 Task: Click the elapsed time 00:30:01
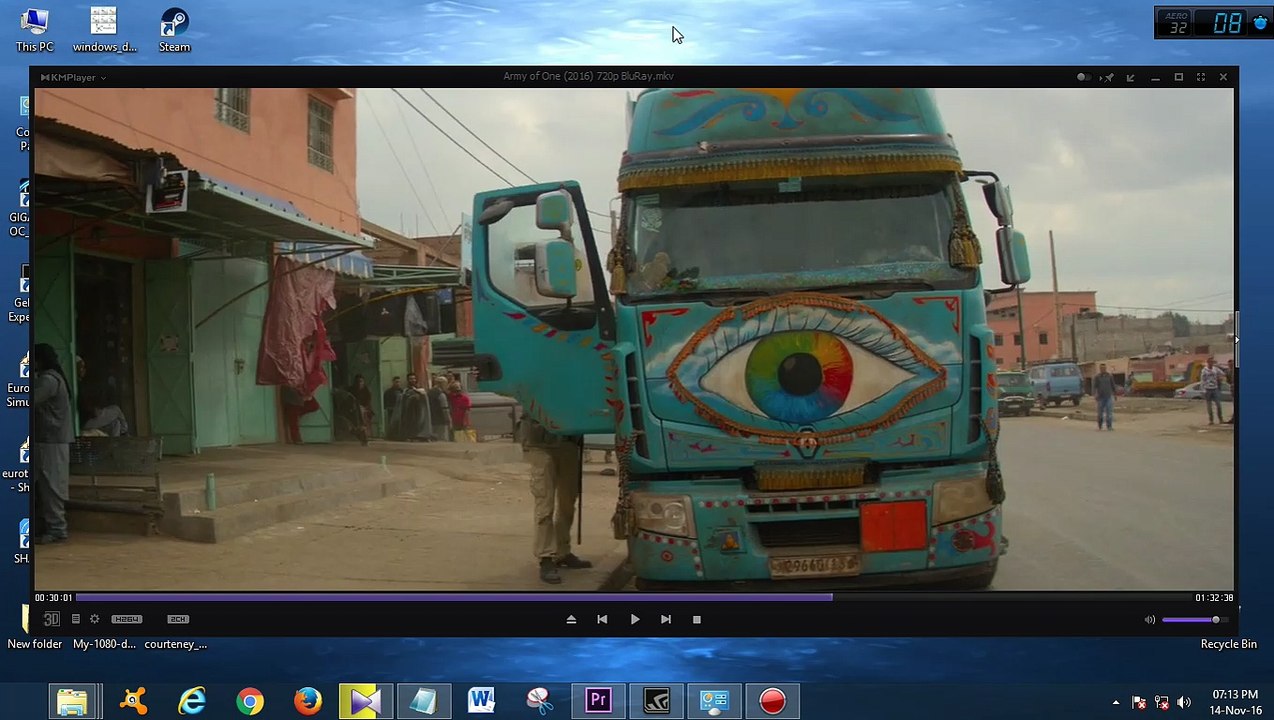pyautogui.click(x=53, y=598)
